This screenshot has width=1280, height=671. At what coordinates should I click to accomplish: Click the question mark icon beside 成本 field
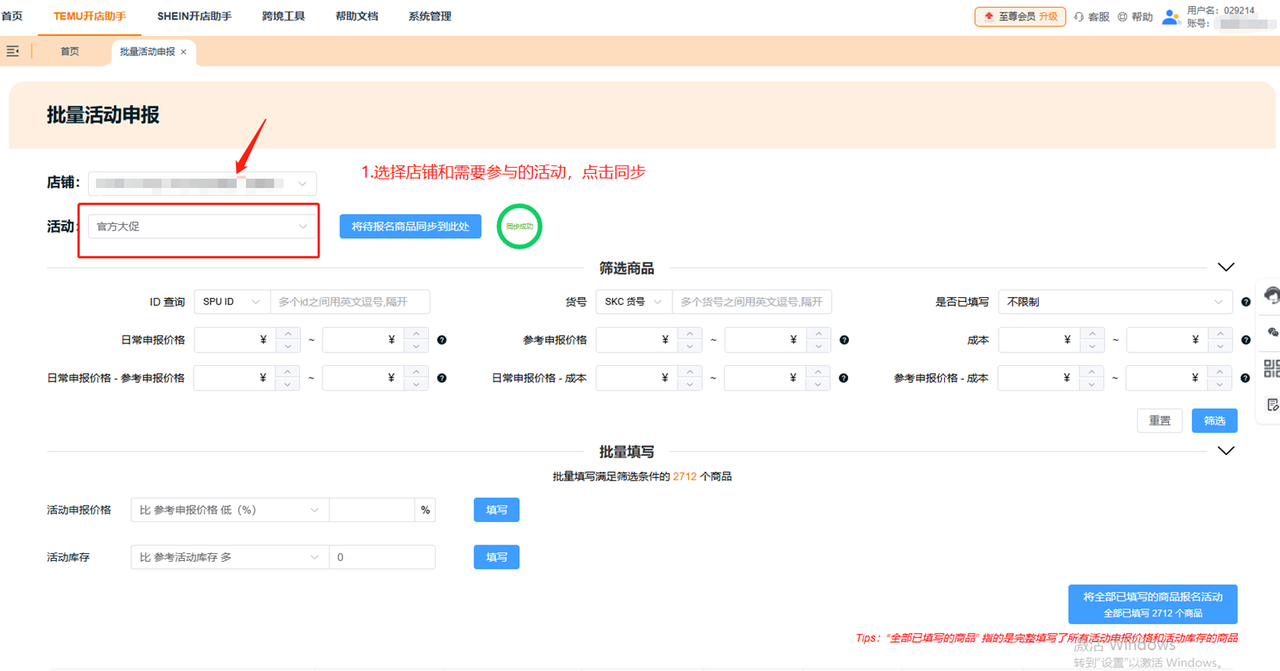1246,340
